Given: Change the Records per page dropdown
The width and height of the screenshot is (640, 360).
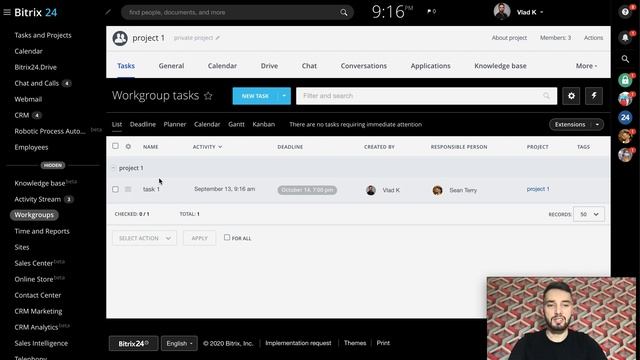Looking at the screenshot, I should (x=589, y=214).
